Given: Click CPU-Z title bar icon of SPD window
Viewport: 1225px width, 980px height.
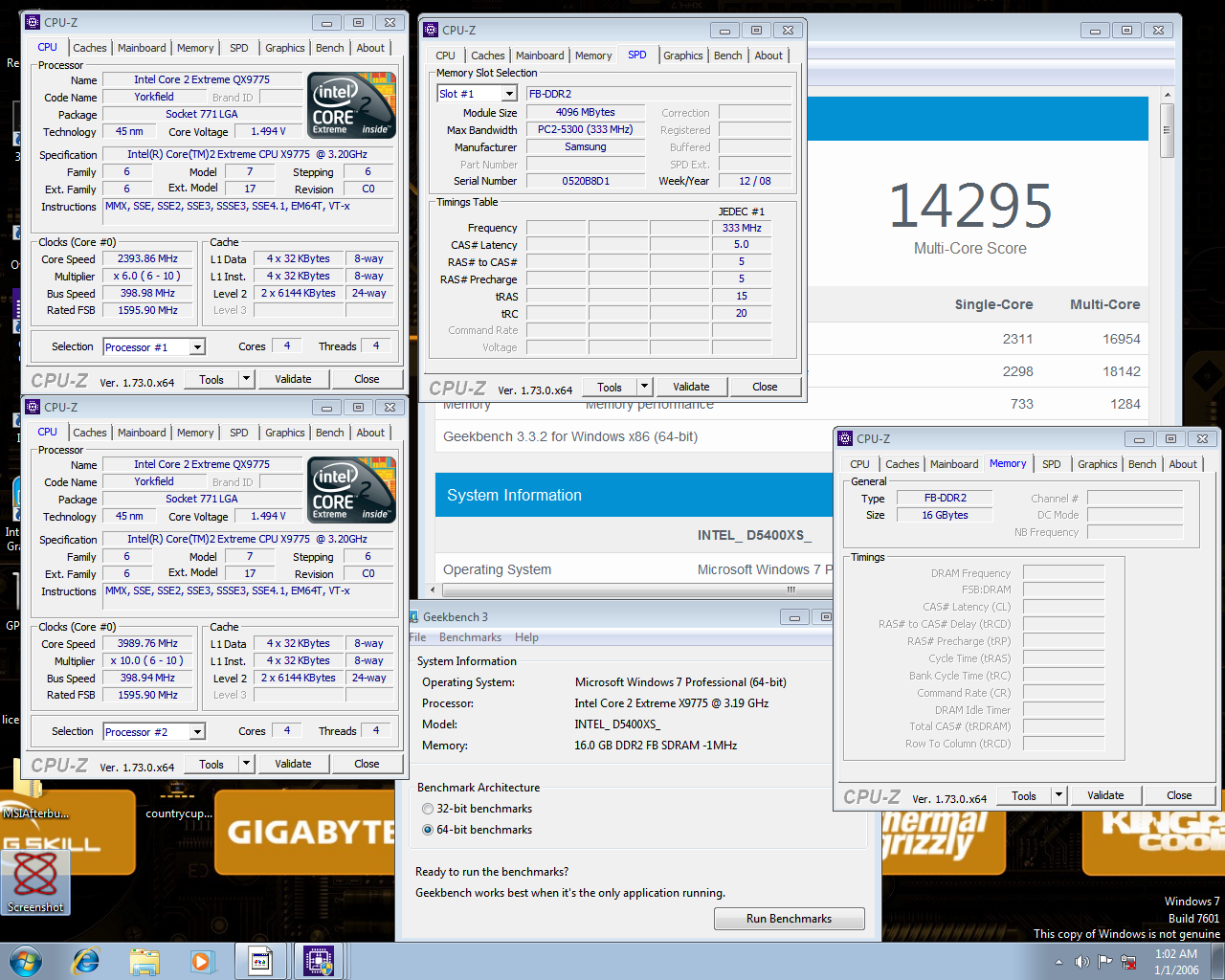Looking at the screenshot, I should 432,30.
